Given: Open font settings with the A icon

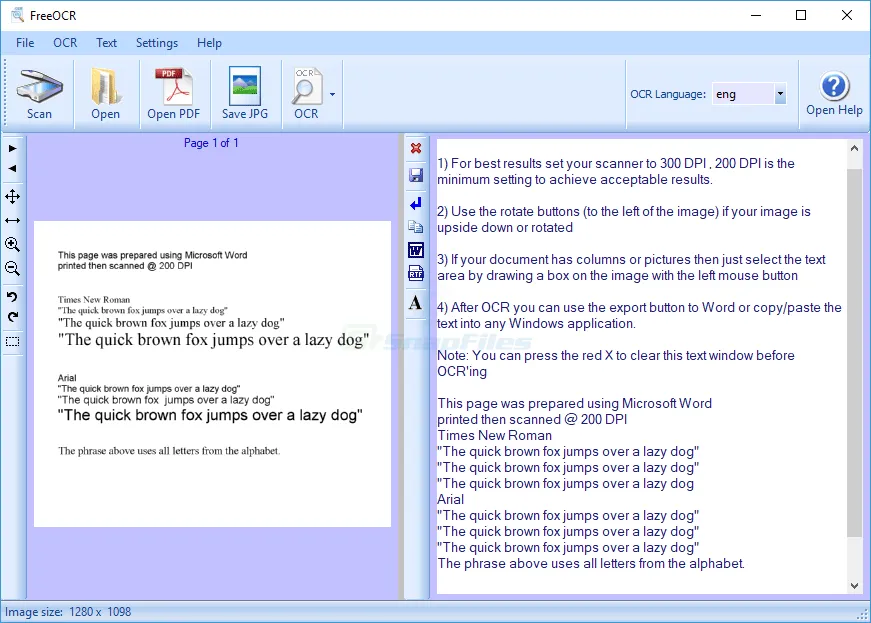Looking at the screenshot, I should [x=415, y=303].
